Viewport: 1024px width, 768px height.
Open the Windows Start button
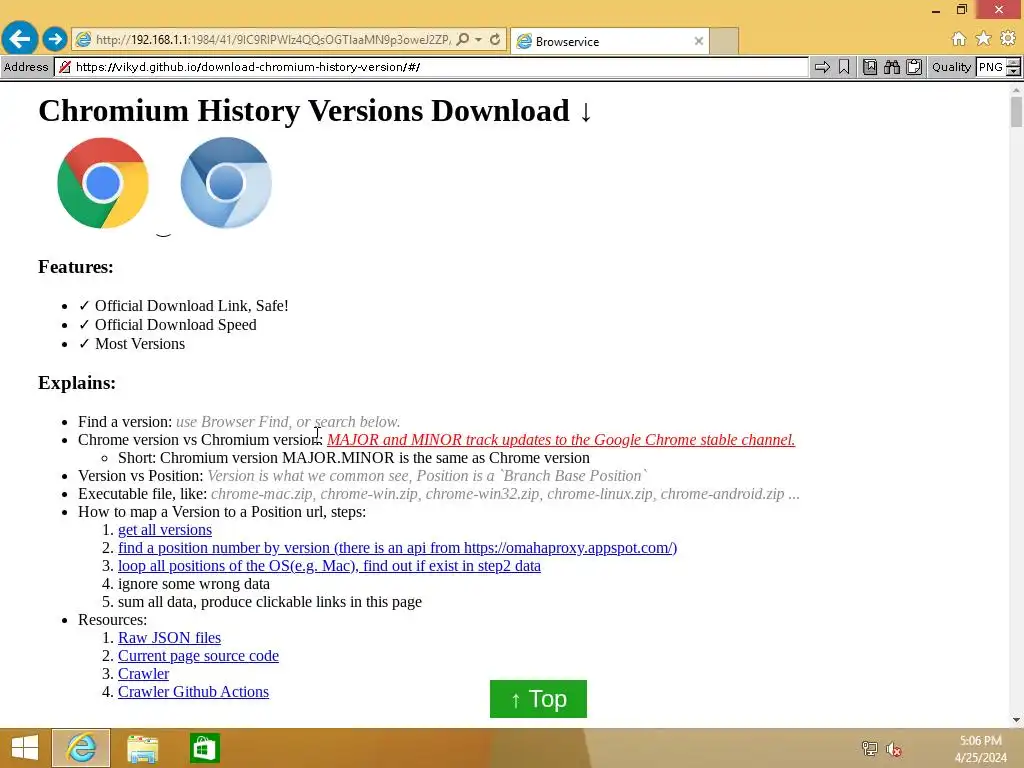click(x=24, y=748)
